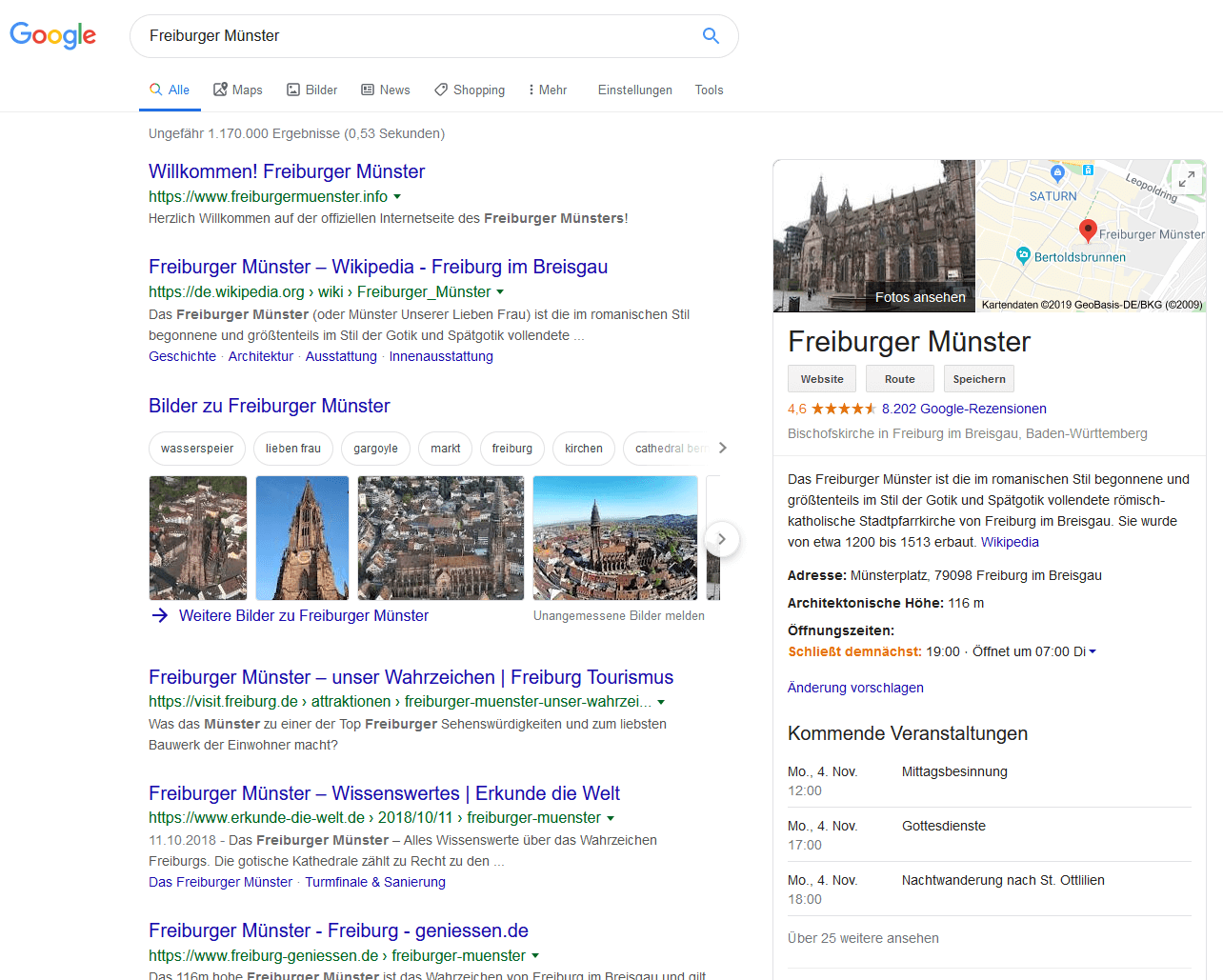Screen dimensions: 1223x980
Task: Open the Innenausstattung sitelink
Action: [441, 356]
